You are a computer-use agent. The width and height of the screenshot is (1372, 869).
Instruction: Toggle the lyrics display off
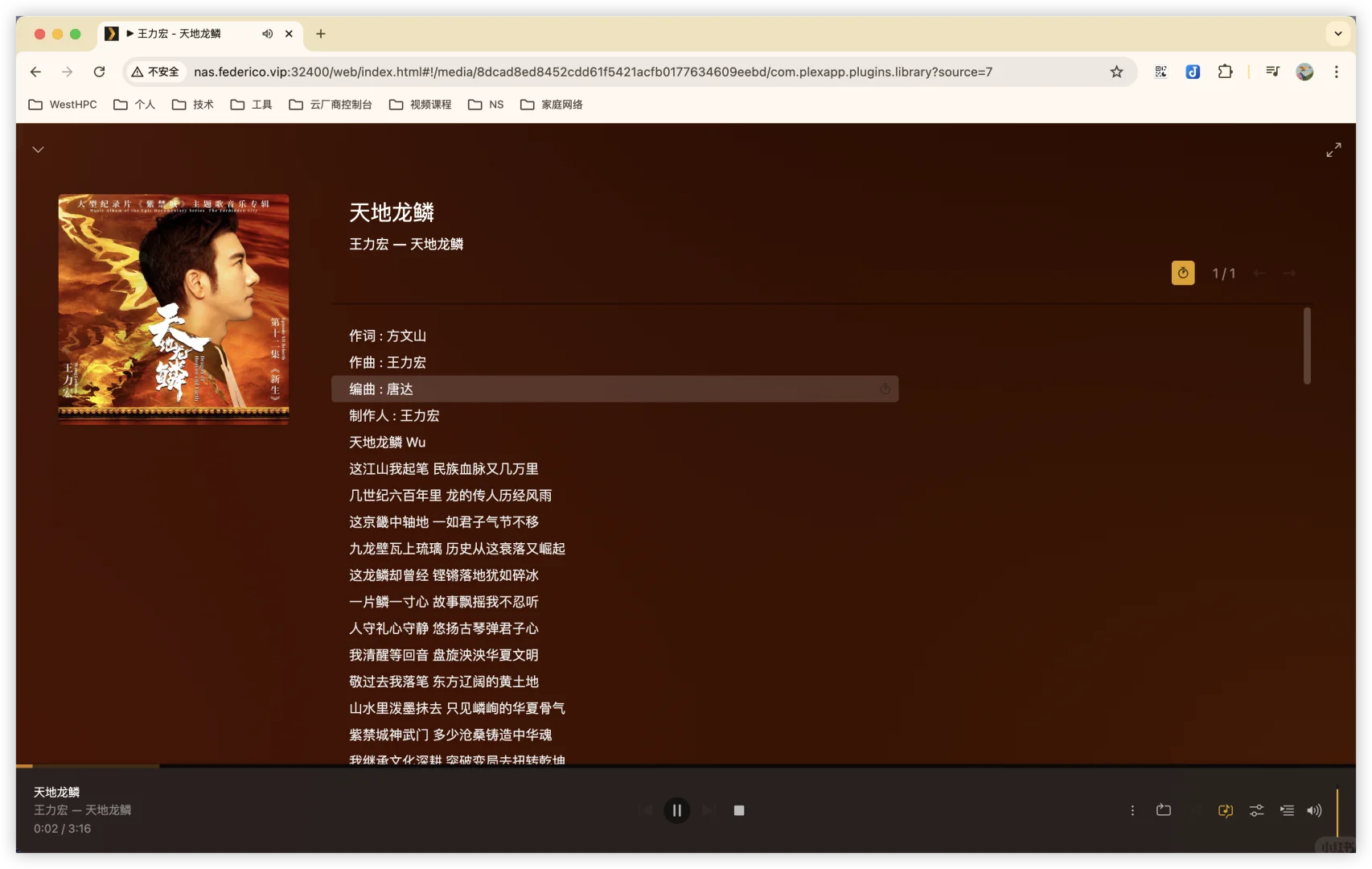click(x=1225, y=810)
